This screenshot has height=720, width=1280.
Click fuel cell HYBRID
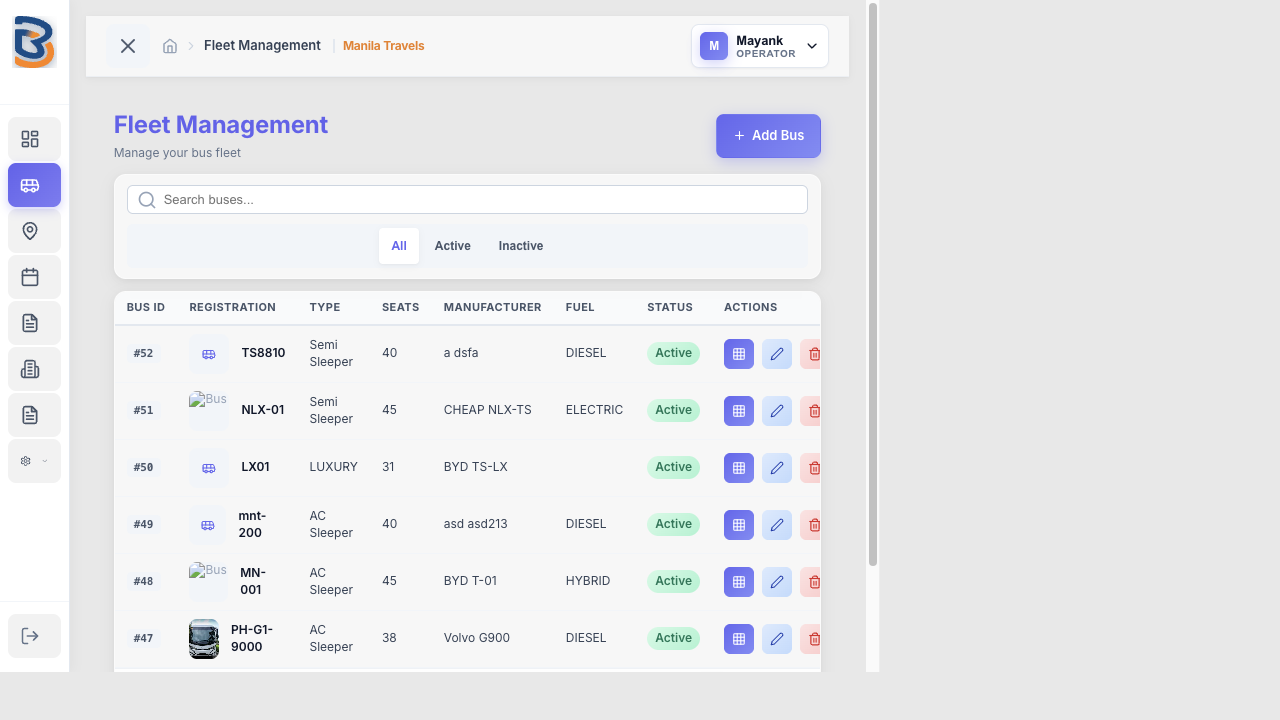(x=588, y=581)
